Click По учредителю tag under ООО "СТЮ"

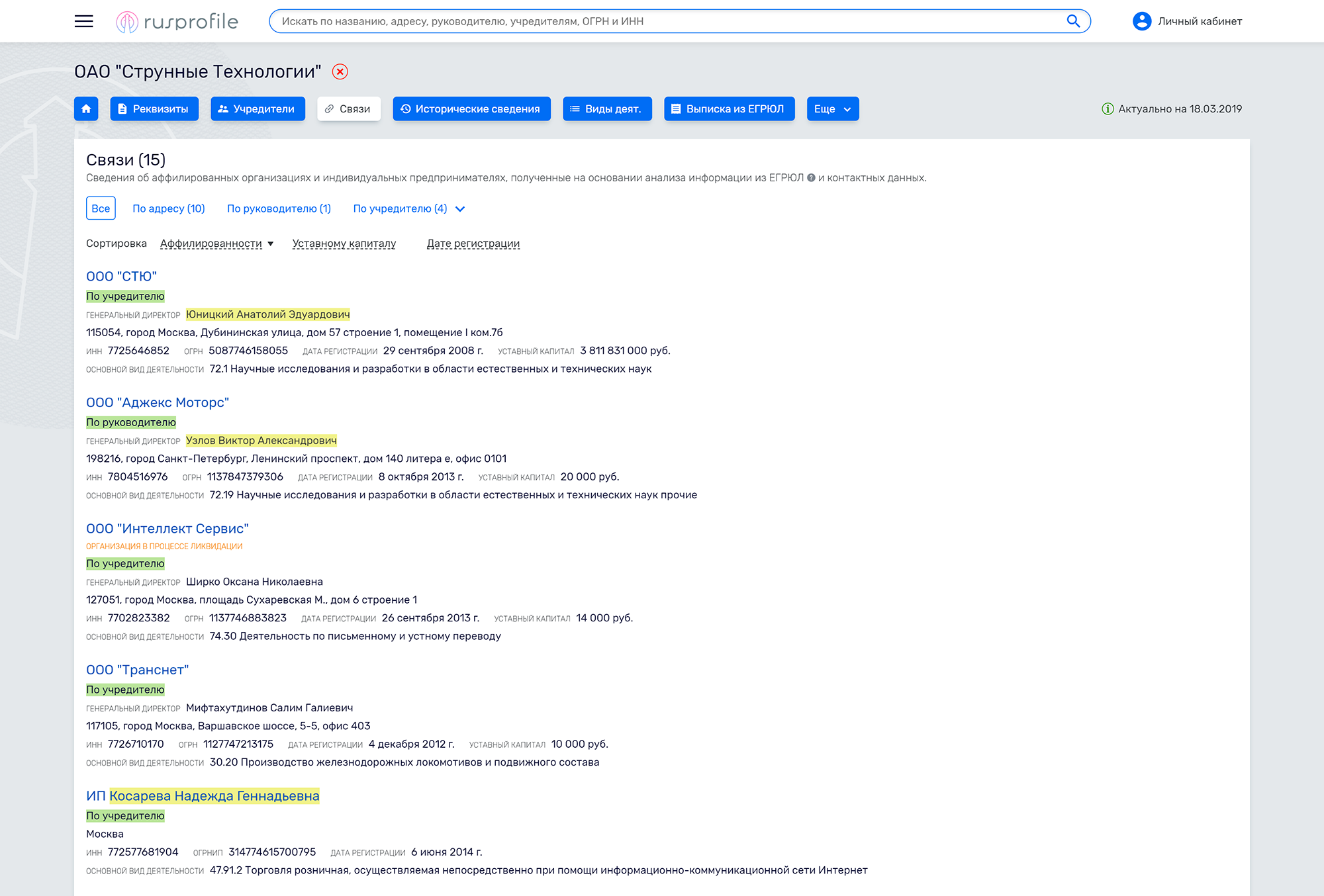click(x=125, y=296)
